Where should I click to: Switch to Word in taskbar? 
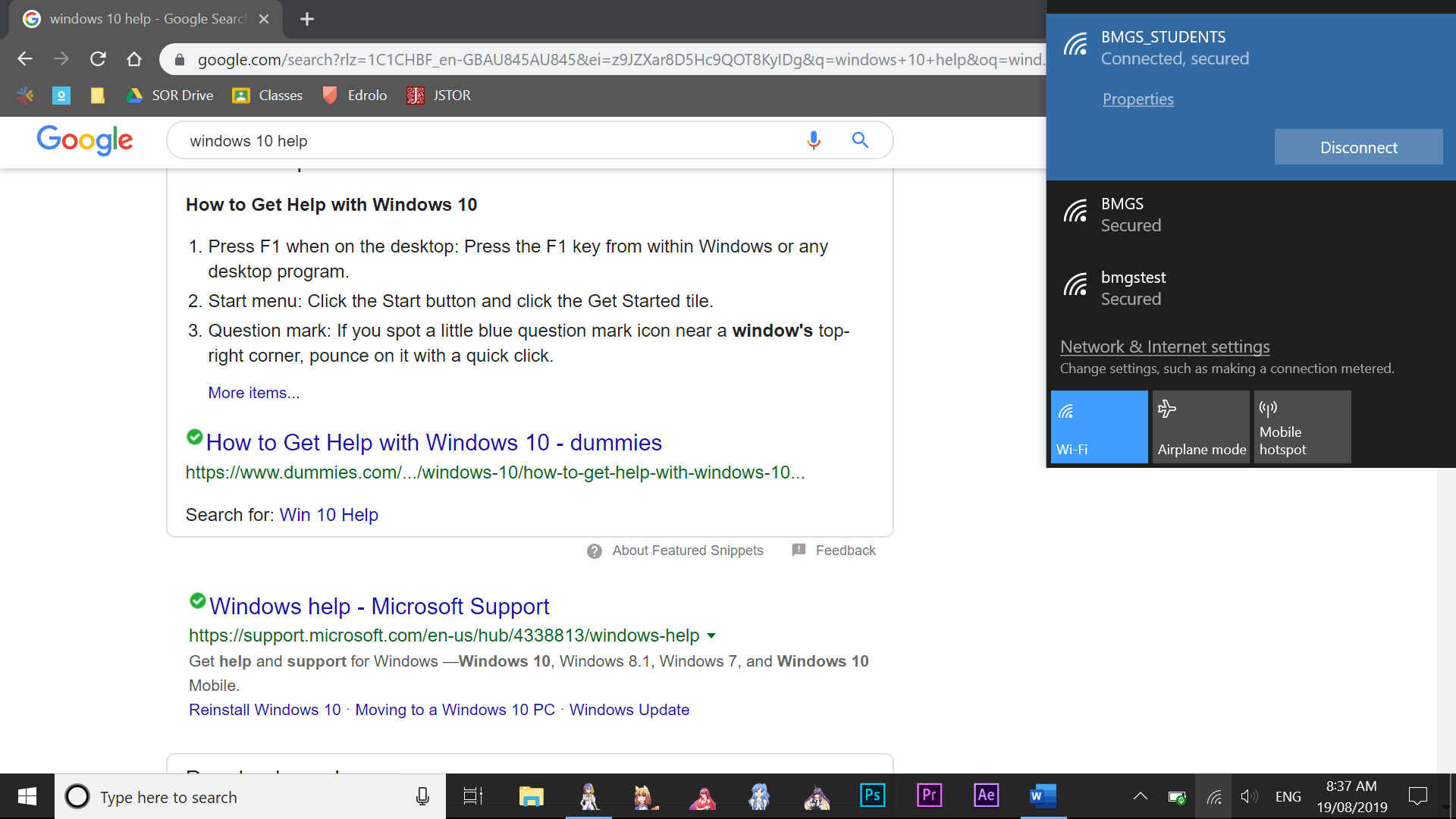1043,796
